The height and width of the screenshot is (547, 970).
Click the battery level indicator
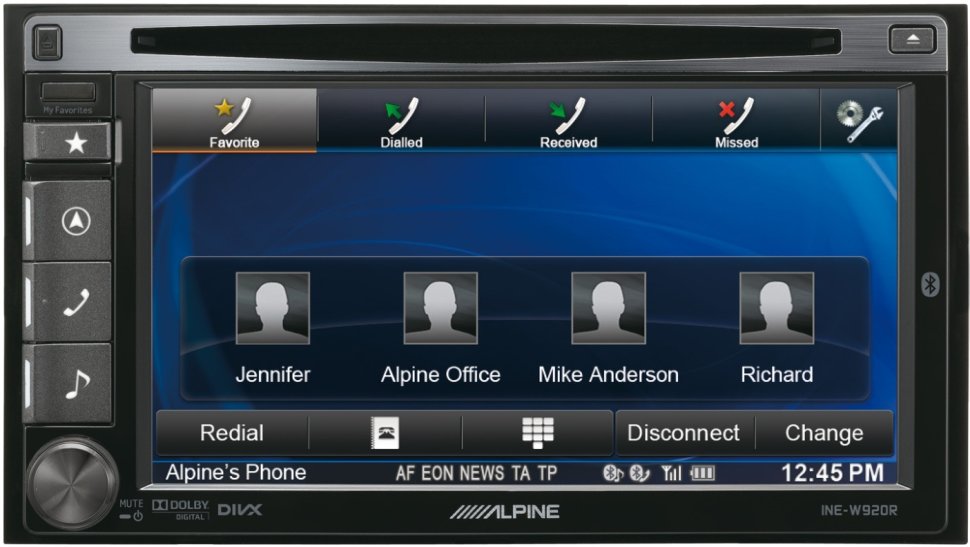pos(702,473)
